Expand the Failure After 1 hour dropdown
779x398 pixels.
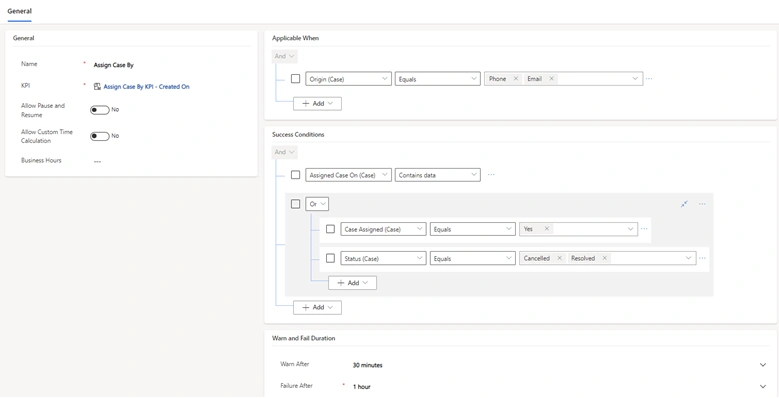tap(763, 386)
